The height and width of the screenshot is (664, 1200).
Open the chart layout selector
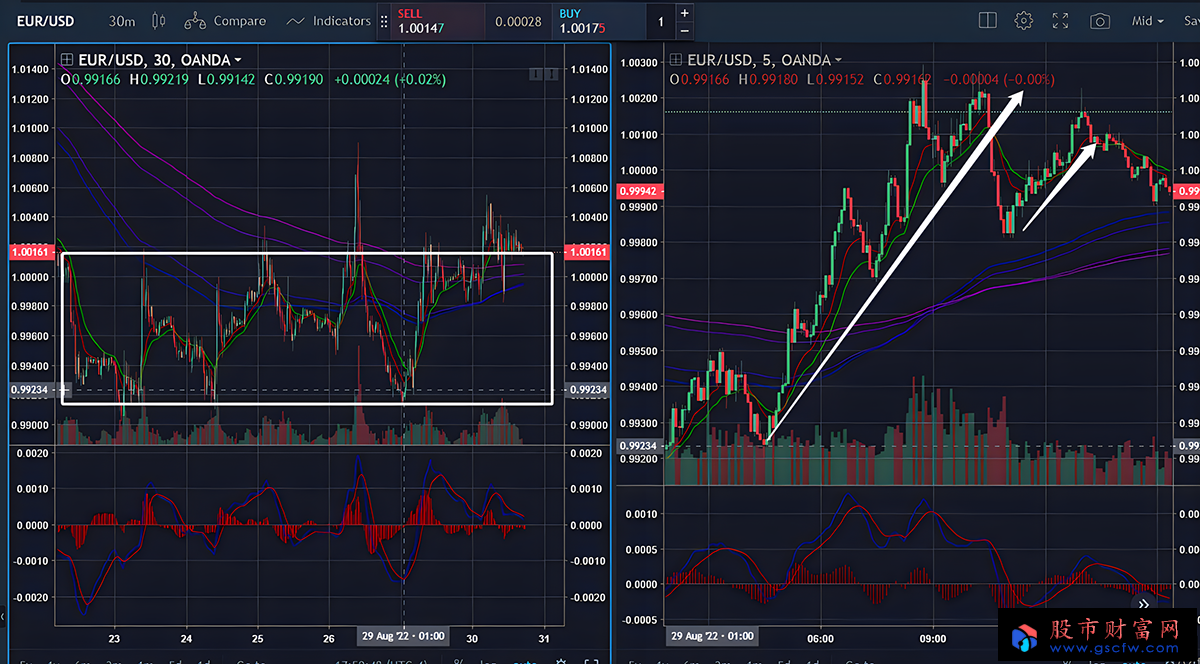point(988,20)
